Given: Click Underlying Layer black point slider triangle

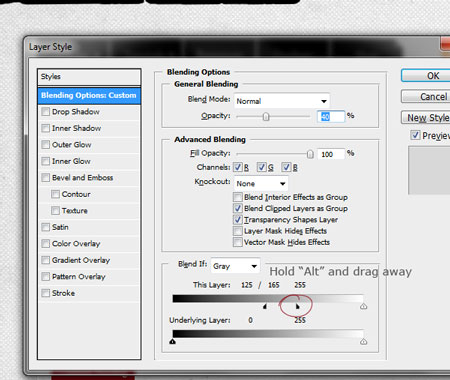Looking at the screenshot, I should pos(172,341).
